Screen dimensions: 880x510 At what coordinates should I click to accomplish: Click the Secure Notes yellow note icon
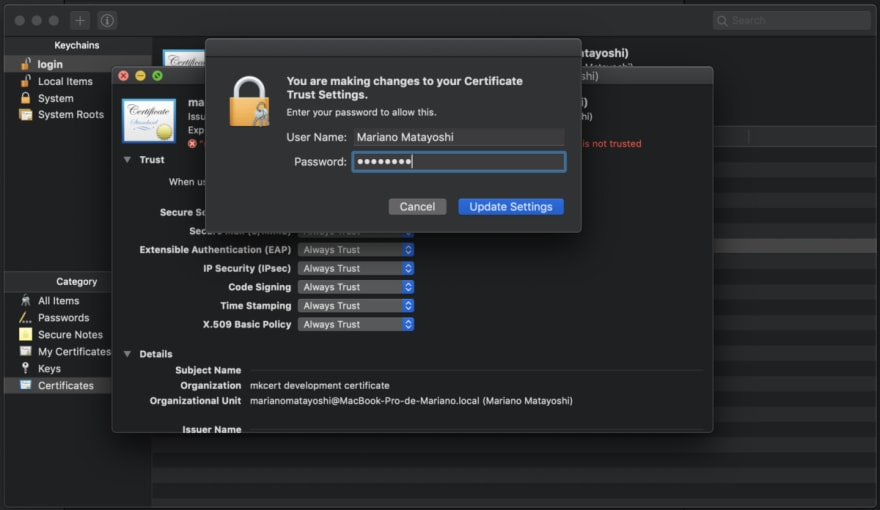click(x=25, y=334)
